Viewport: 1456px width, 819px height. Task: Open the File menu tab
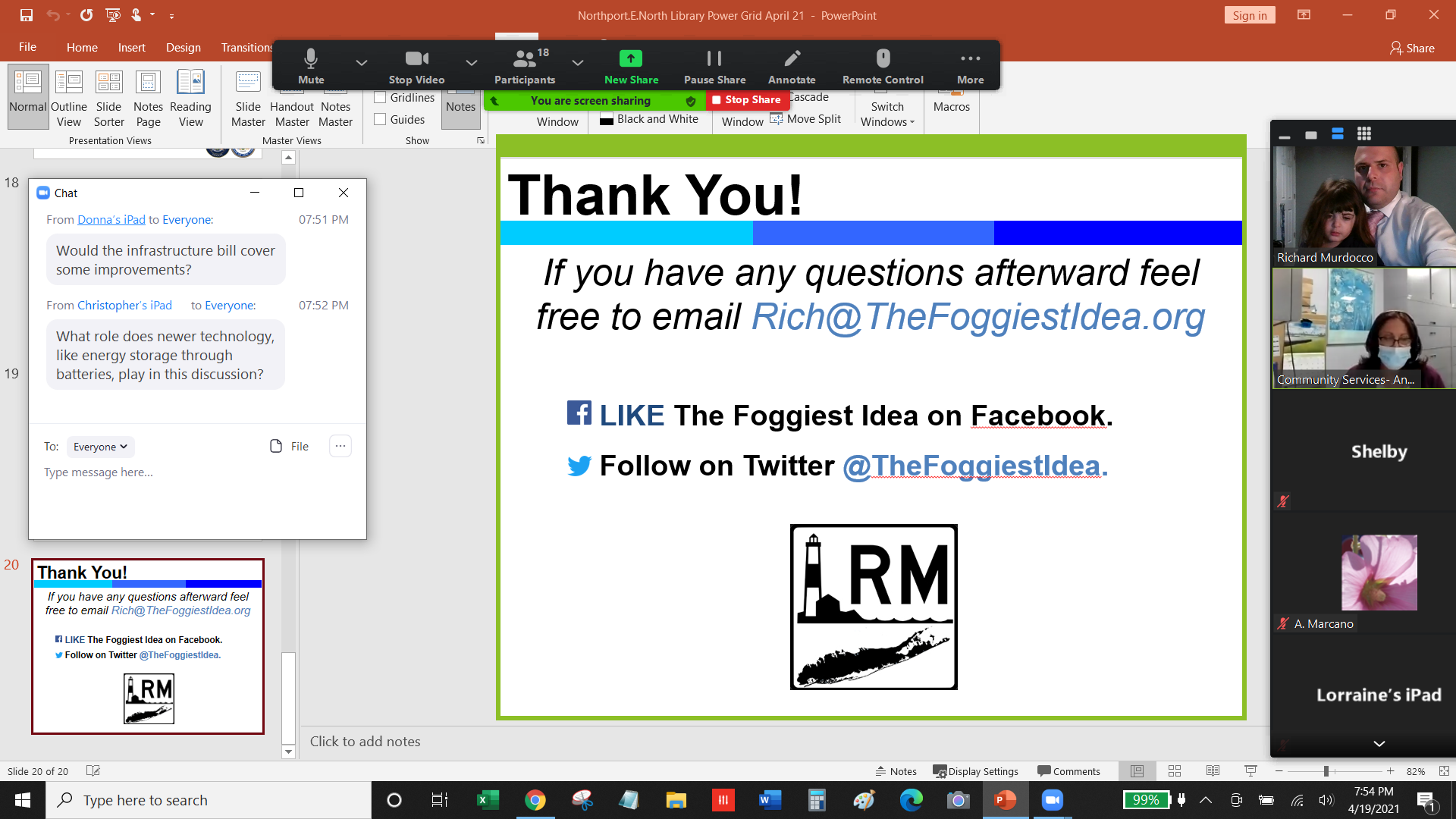point(27,47)
